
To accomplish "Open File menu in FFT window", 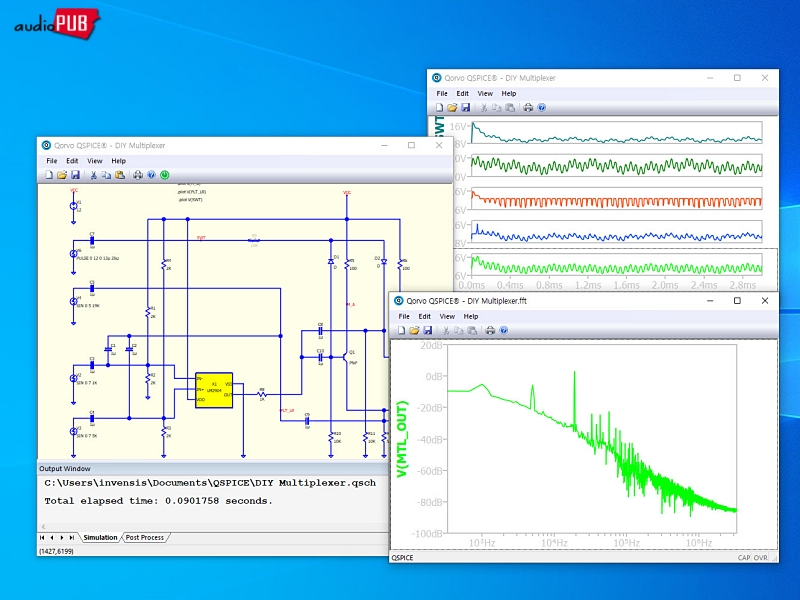I will click(404, 316).
